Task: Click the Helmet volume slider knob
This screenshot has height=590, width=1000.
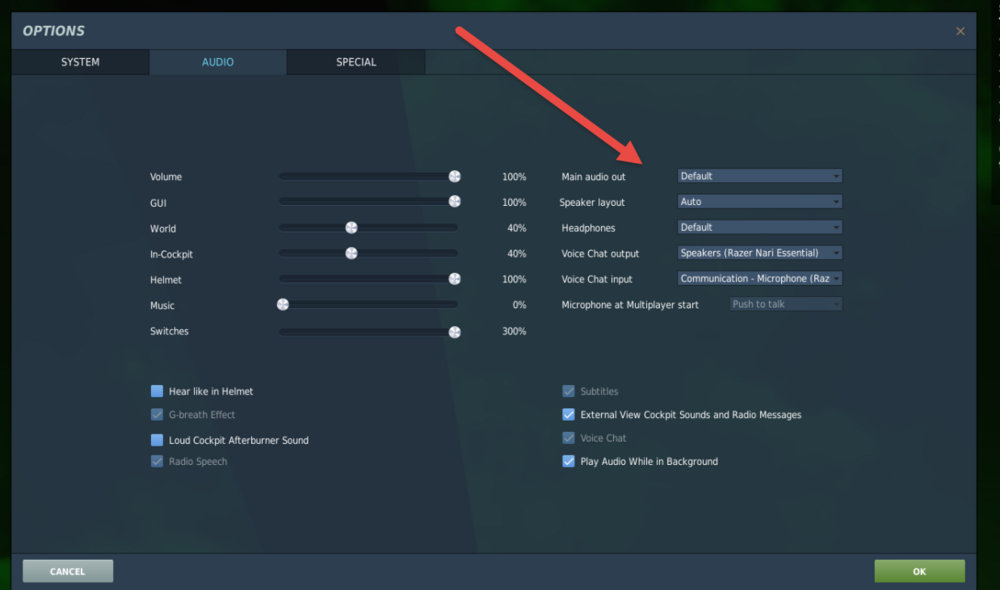Action: pos(455,279)
